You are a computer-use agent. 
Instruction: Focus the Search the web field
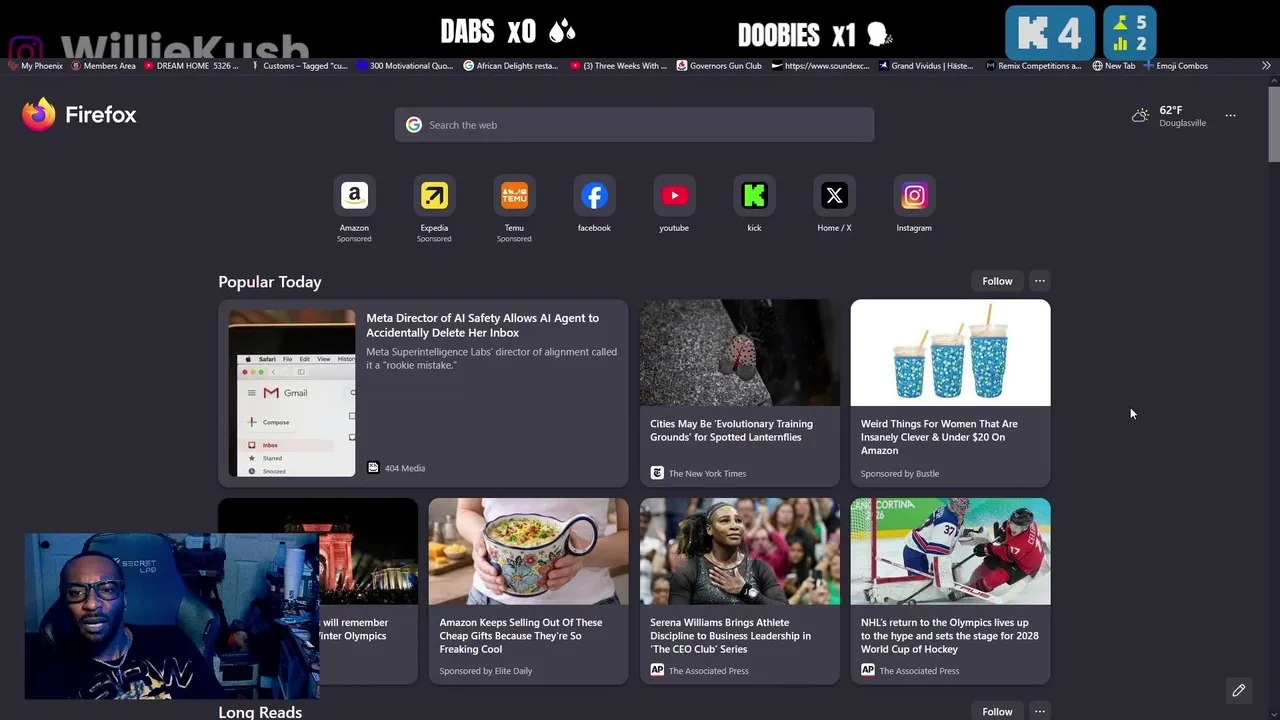pos(634,125)
